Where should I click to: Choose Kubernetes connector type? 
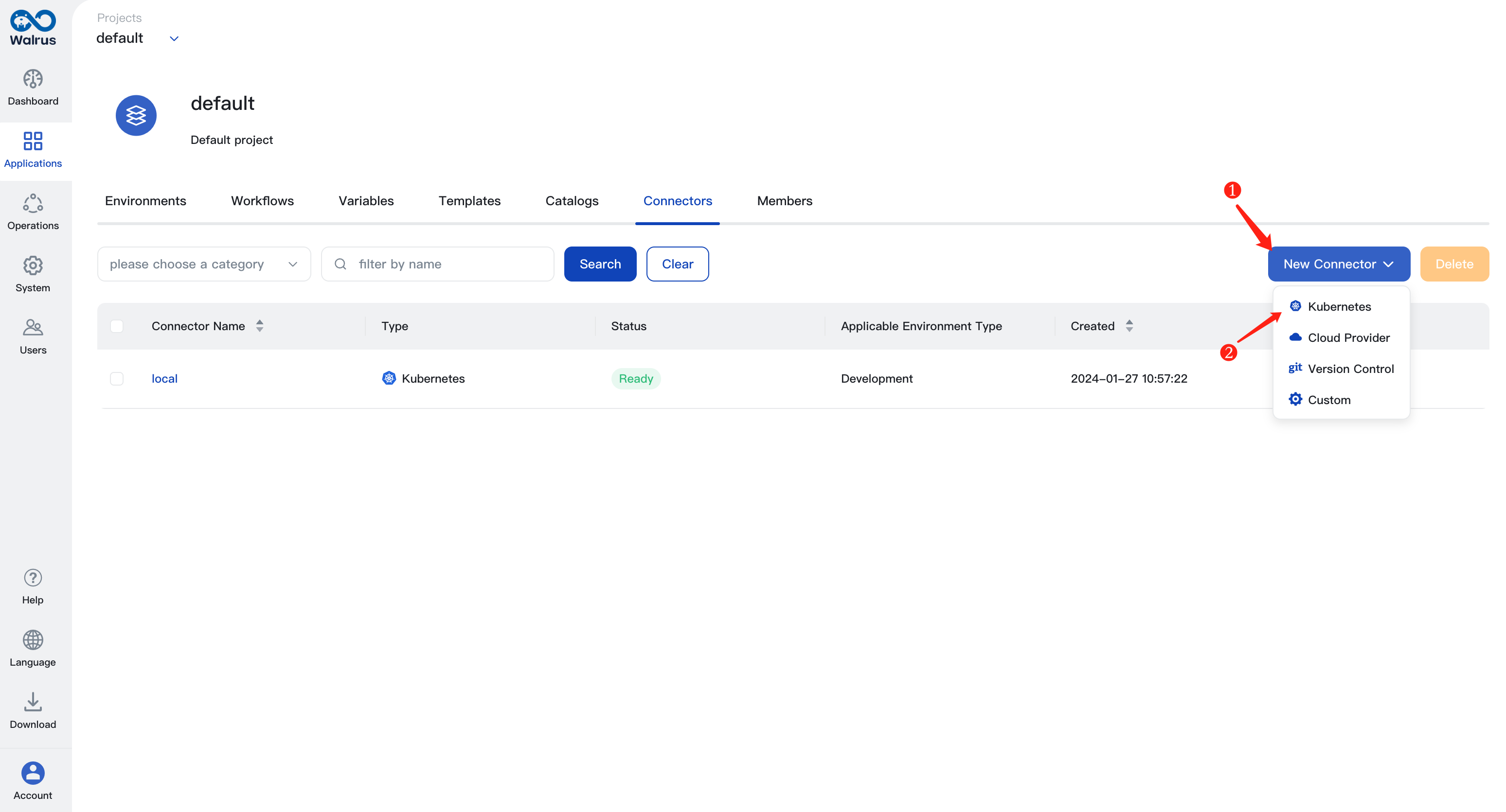1341,306
